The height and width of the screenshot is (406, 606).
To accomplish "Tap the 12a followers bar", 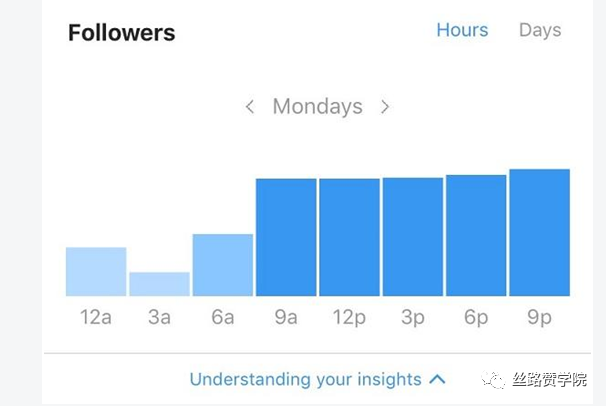I will pos(96,272).
